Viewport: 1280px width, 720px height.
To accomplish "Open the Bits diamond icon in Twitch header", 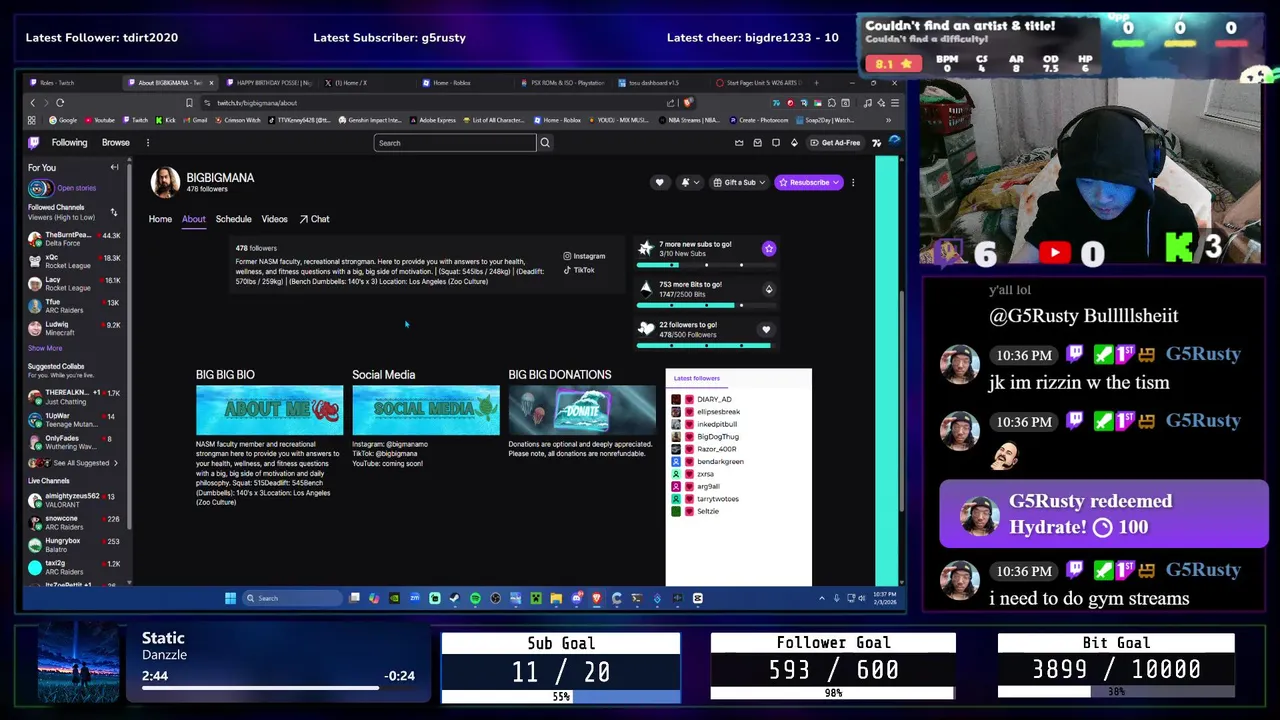I will 794,143.
